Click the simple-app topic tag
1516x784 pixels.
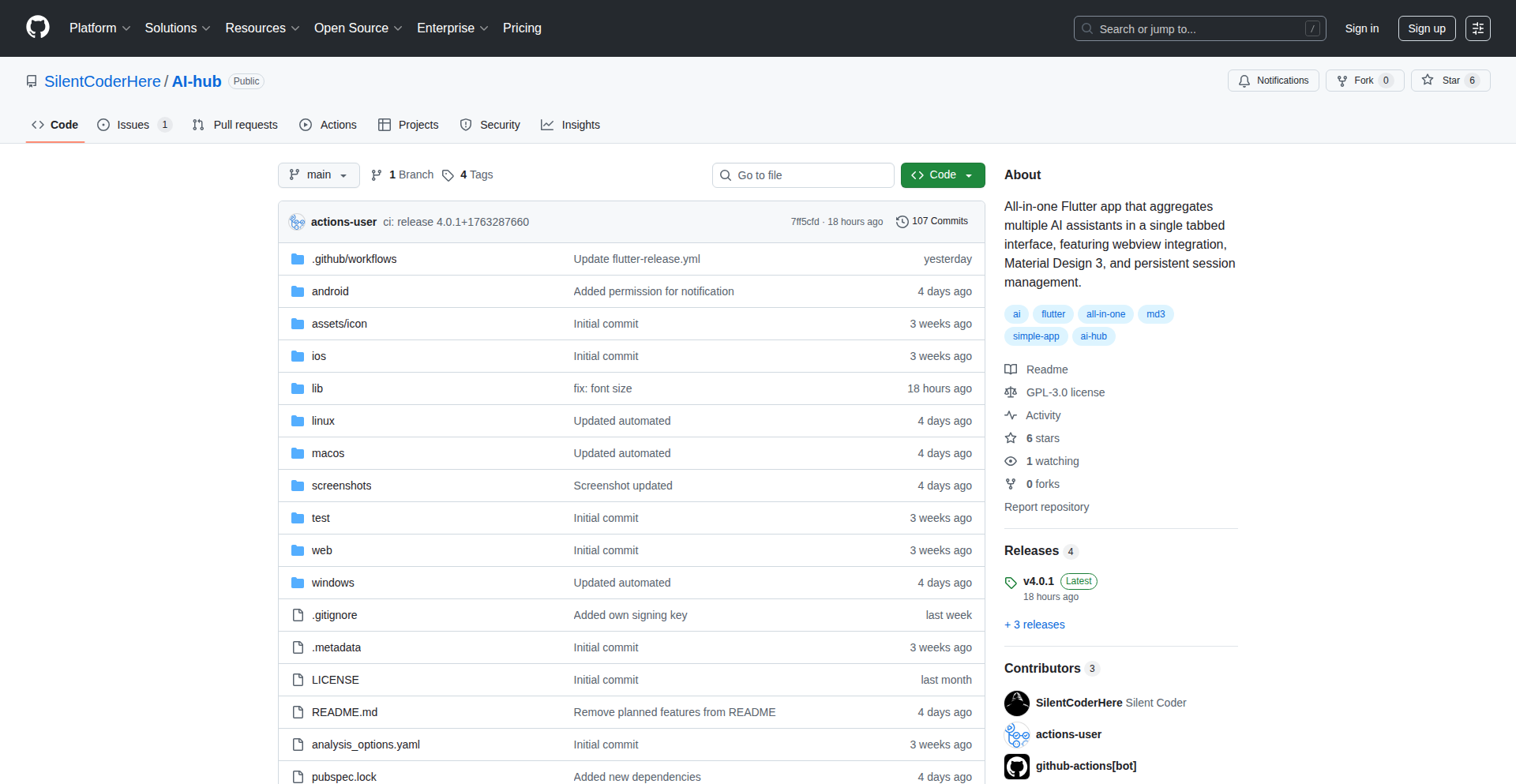1036,336
